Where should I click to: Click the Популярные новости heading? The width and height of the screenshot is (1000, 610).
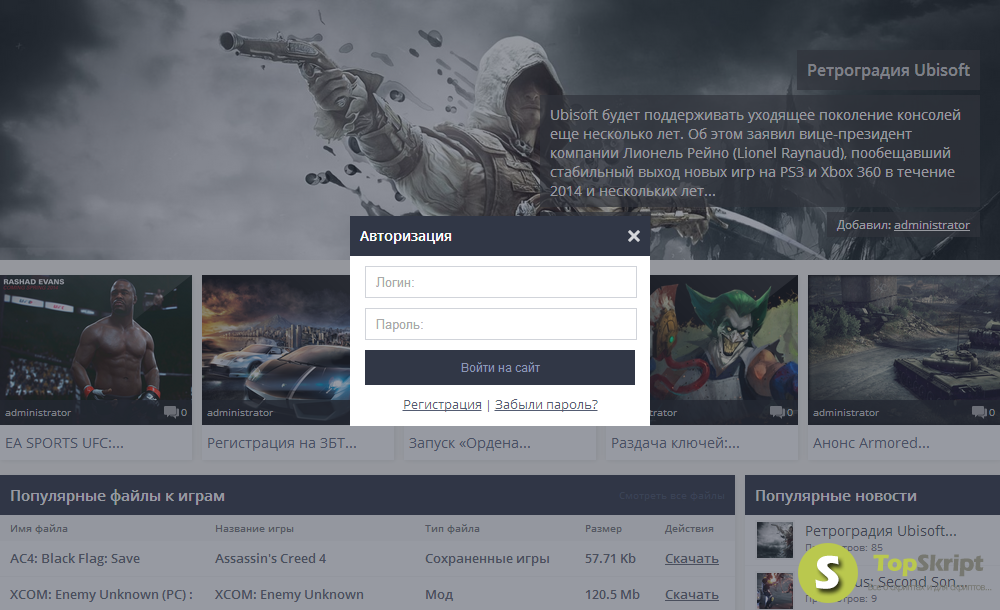[835, 496]
